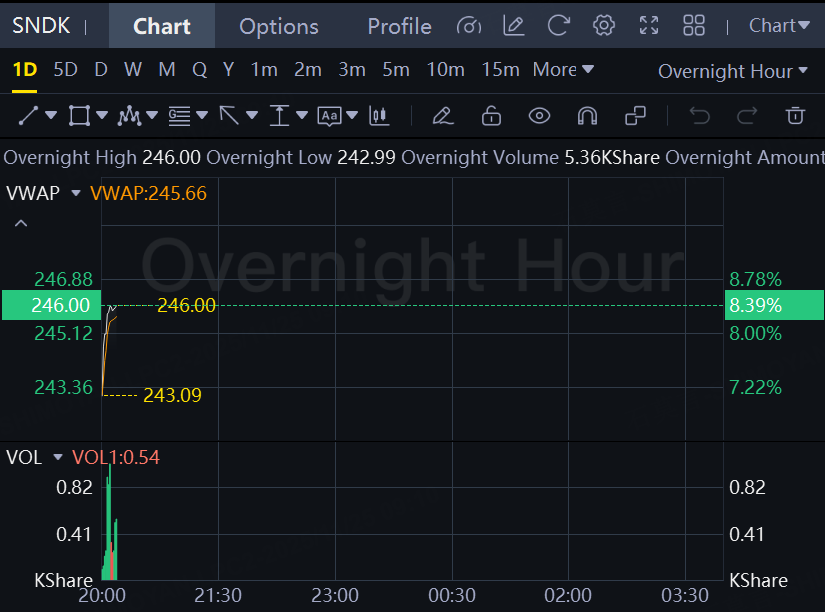
Task: Select the 5D timeframe
Action: tap(65, 70)
